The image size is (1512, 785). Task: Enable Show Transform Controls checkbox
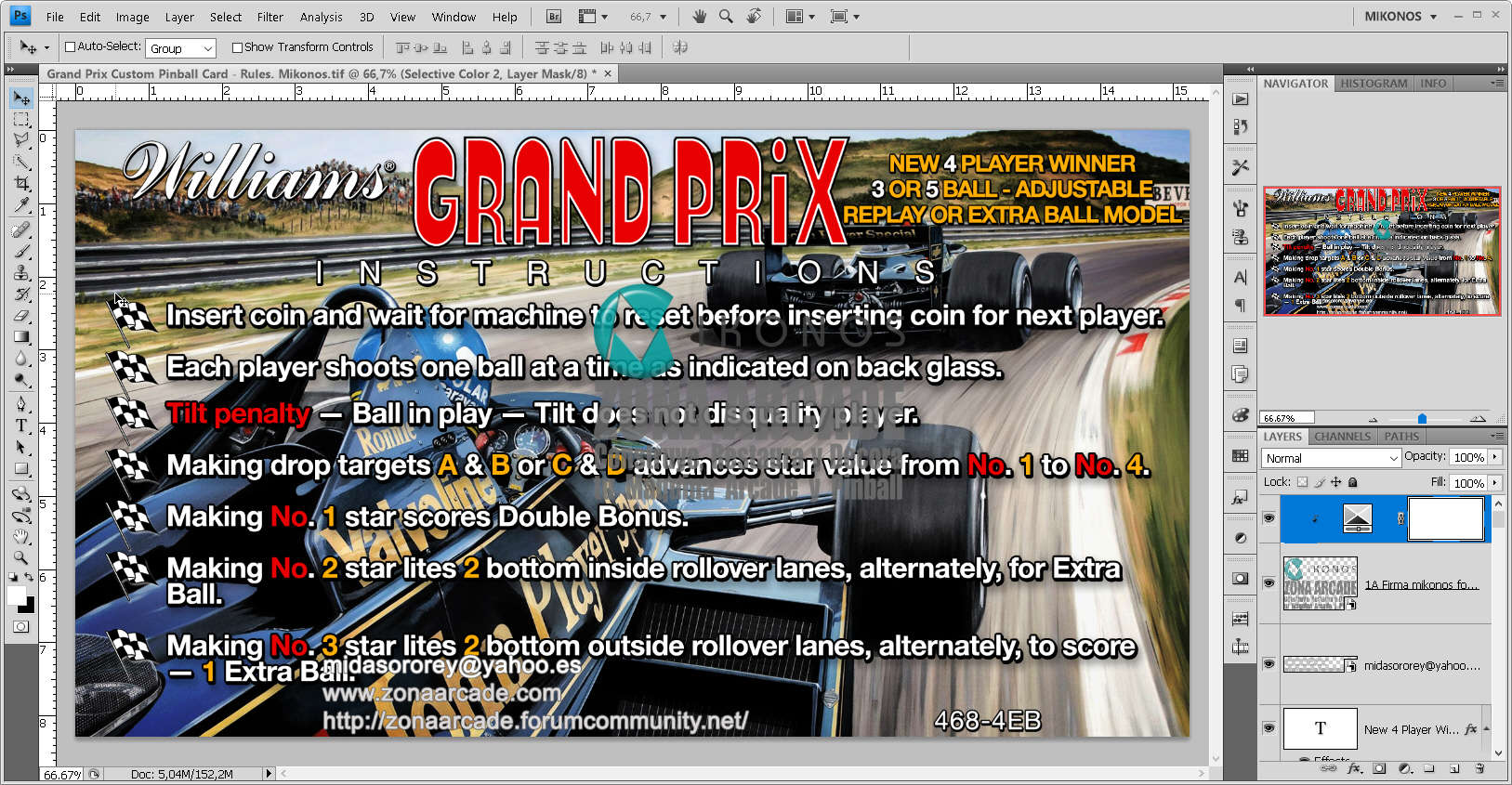[237, 47]
